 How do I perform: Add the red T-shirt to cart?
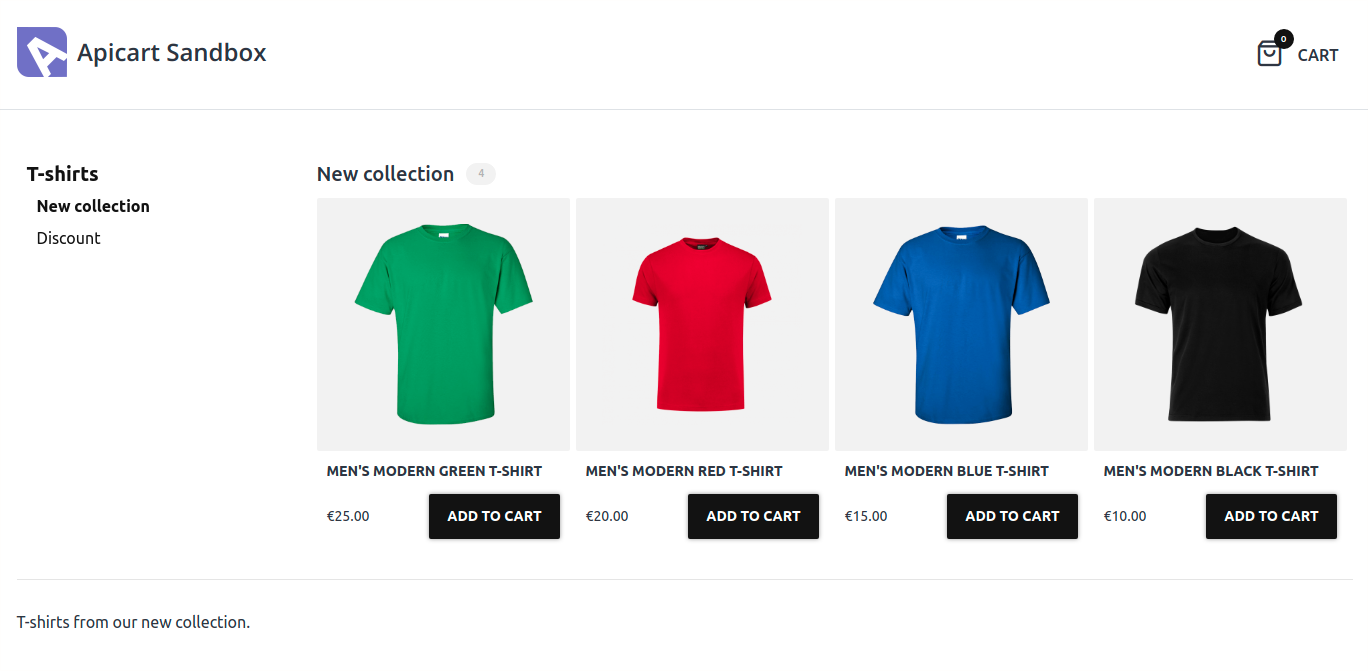click(753, 516)
